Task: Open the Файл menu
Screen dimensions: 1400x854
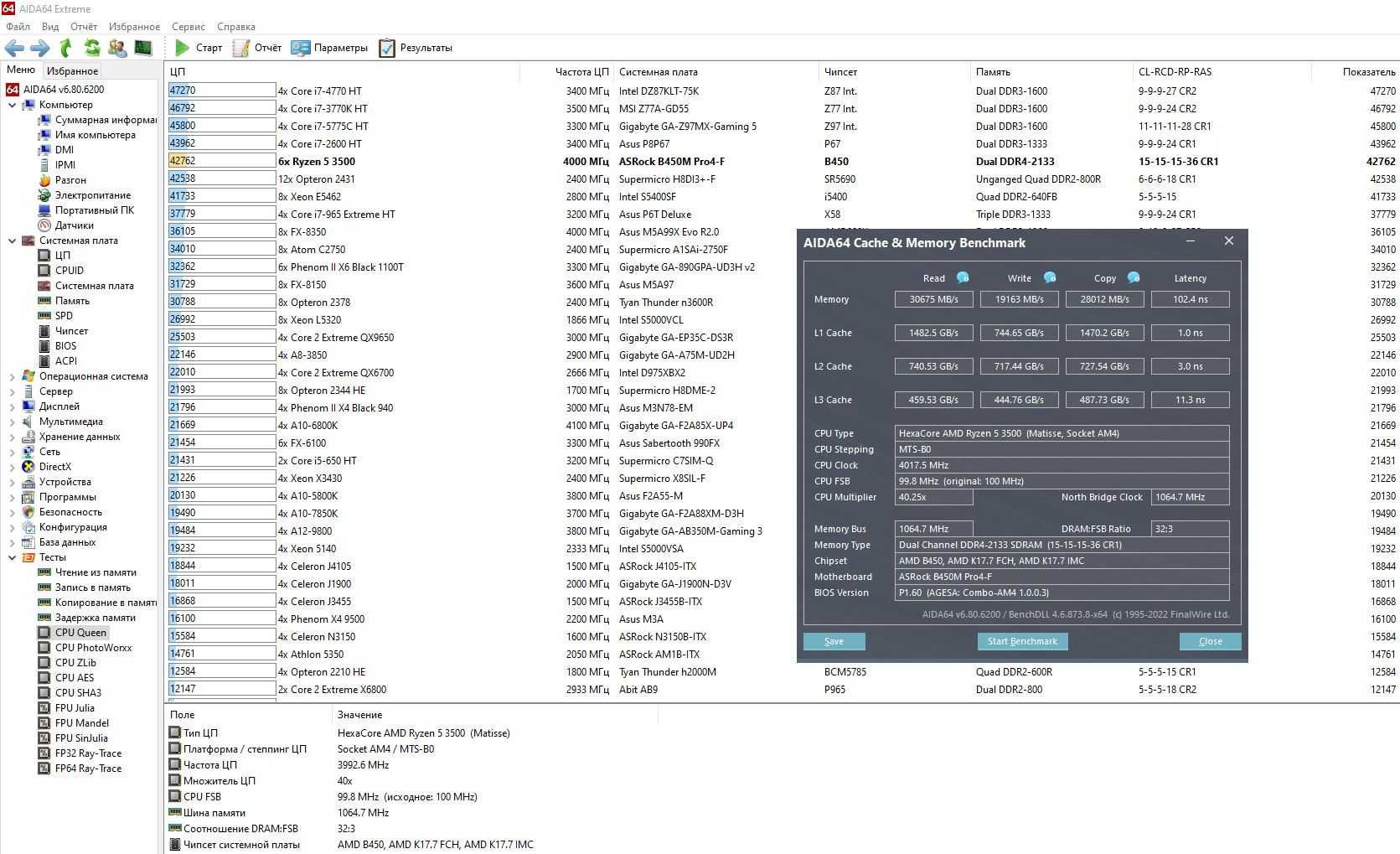Action: click(x=18, y=27)
